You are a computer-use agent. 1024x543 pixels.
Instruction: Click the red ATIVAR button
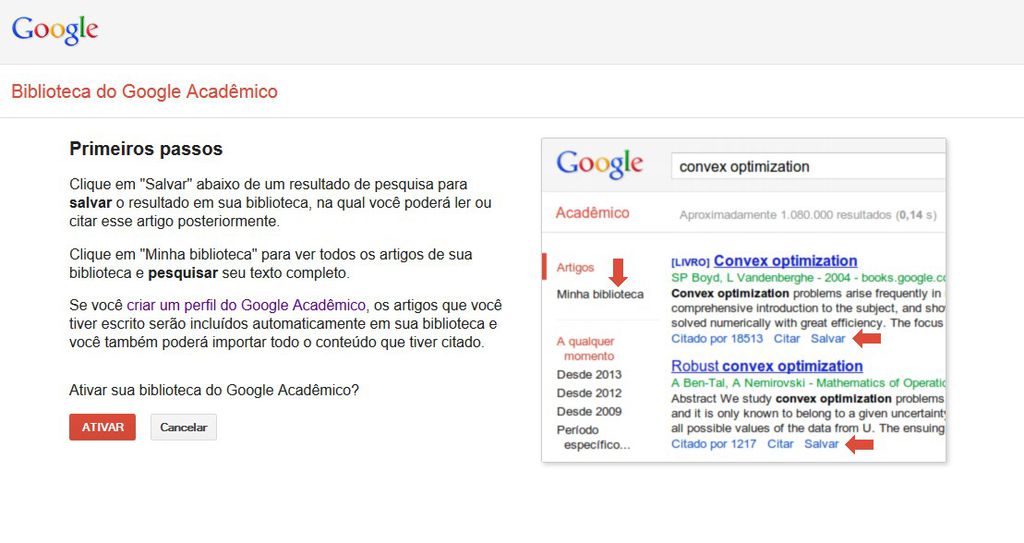[103, 427]
